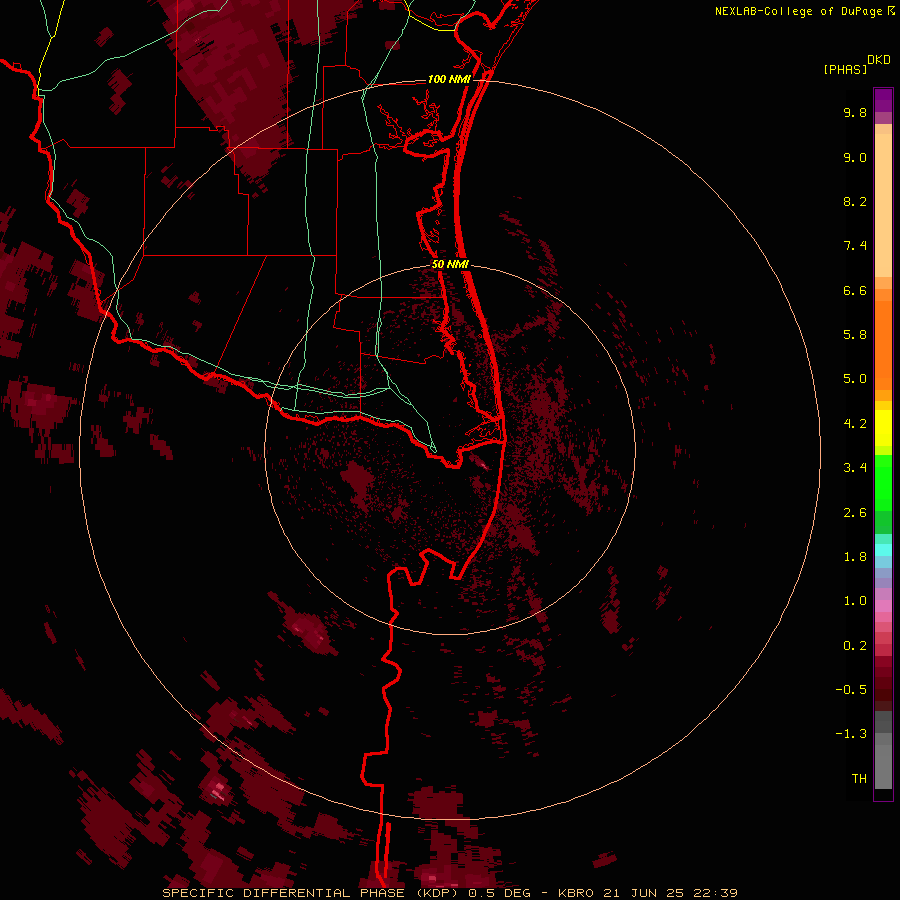This screenshot has width=900, height=900.
Task: Click the bright green color bar segment
Action: [x=883, y=482]
